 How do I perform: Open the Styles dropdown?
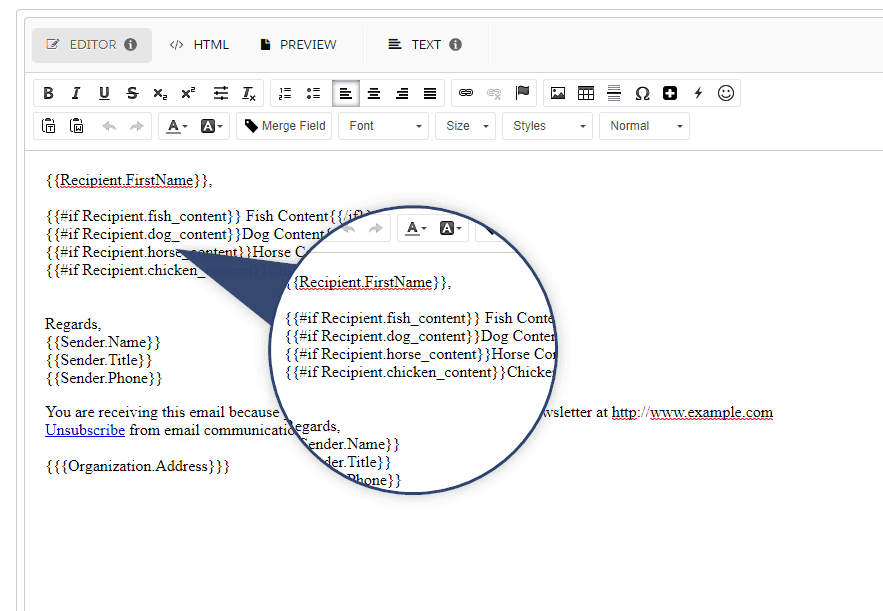[x=547, y=126]
